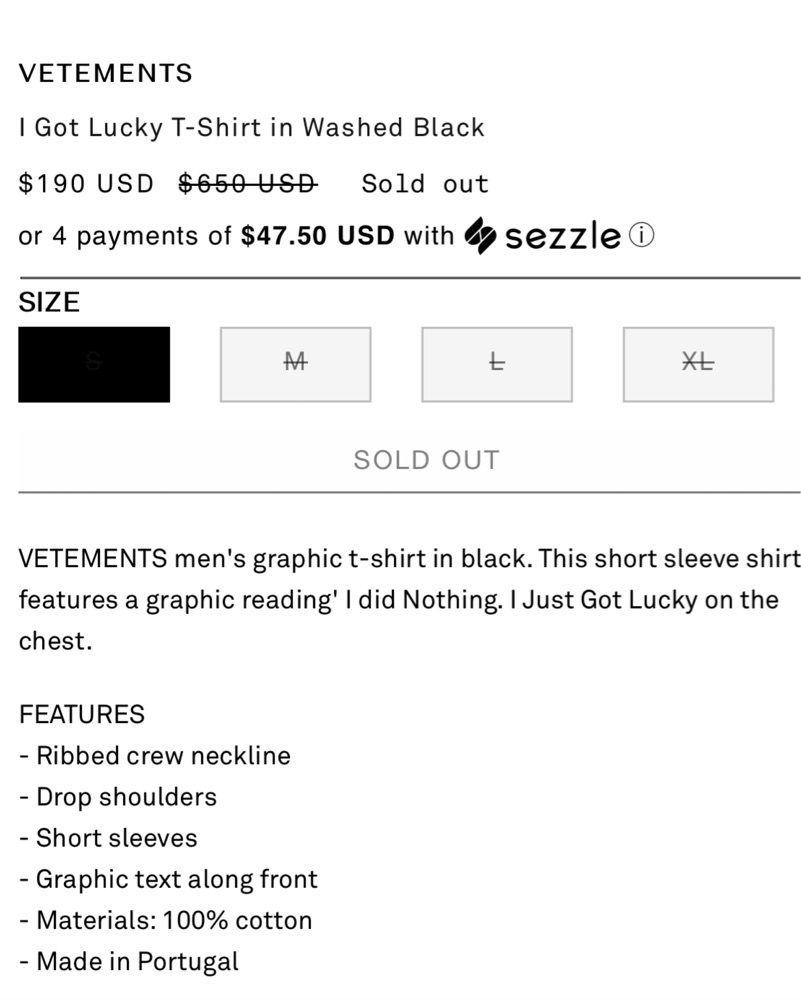The width and height of the screenshot is (801, 1000).
Task: Click the SIZE section heading
Action: [x=49, y=303]
